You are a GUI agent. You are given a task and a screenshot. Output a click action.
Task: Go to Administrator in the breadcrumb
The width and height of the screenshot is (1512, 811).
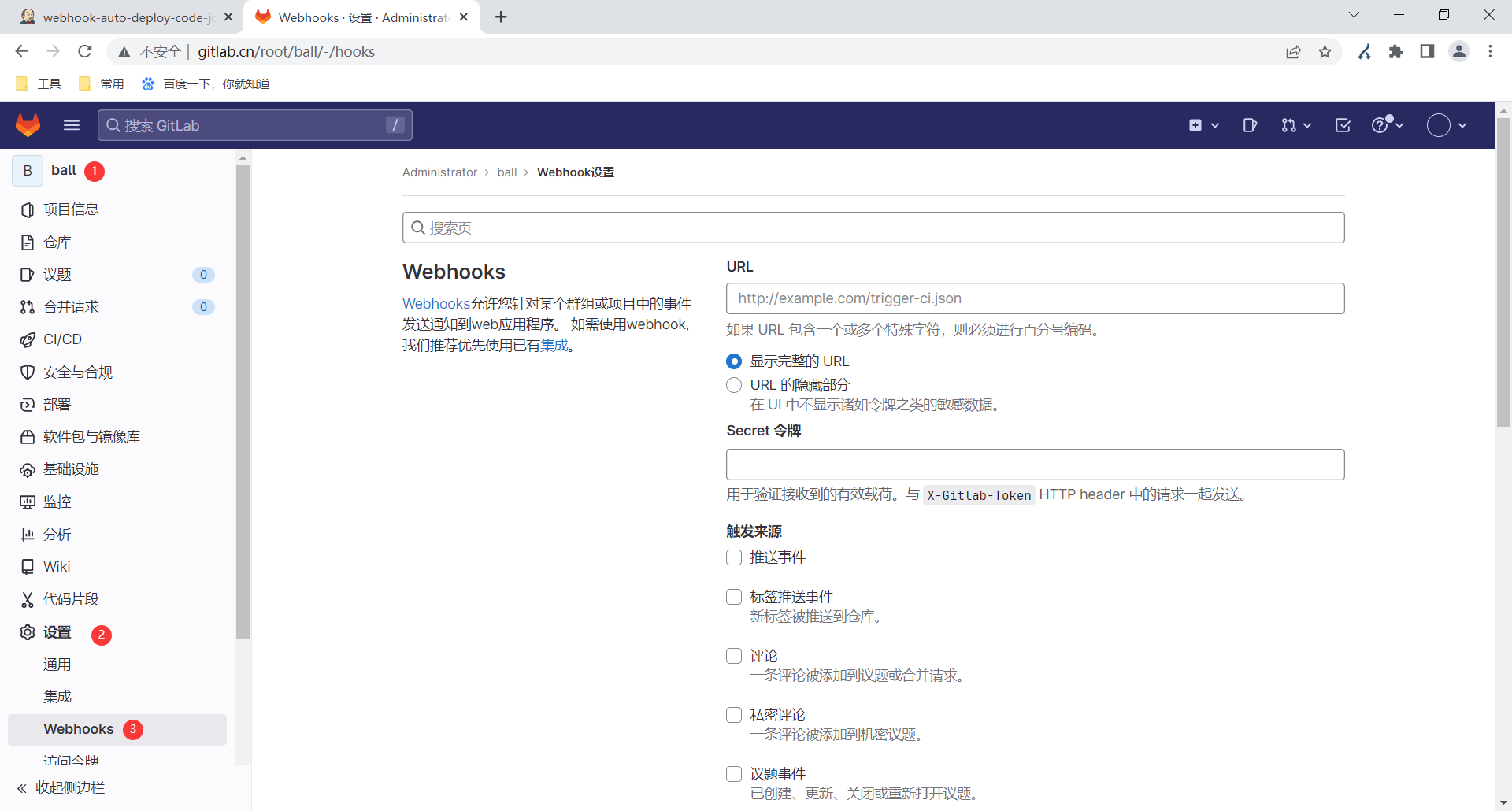coord(439,172)
